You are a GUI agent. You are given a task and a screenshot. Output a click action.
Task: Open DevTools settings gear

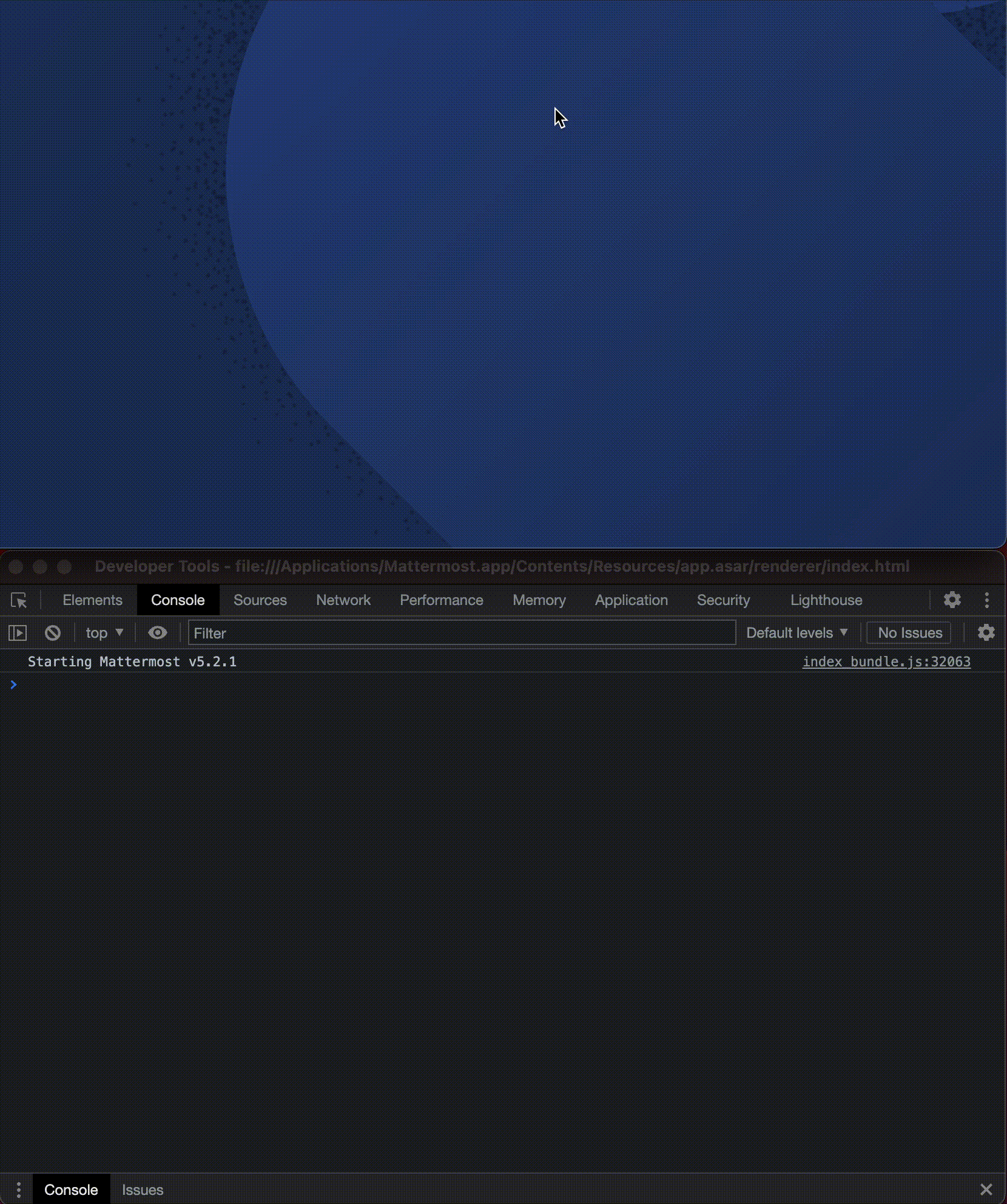point(951,600)
